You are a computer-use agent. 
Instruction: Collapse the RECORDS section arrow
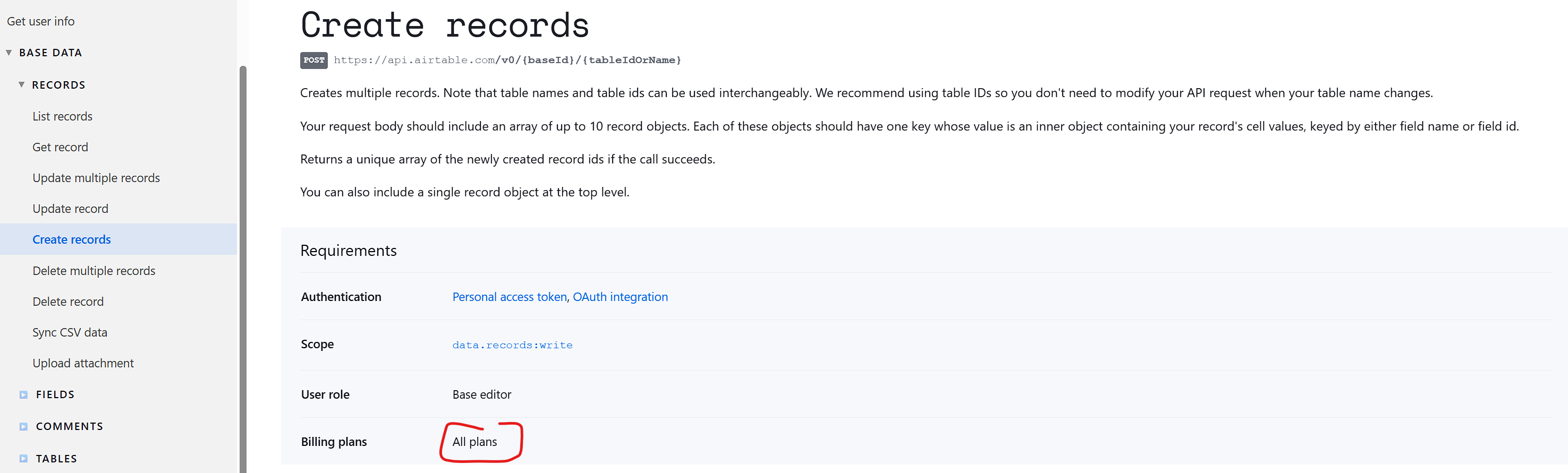22,84
